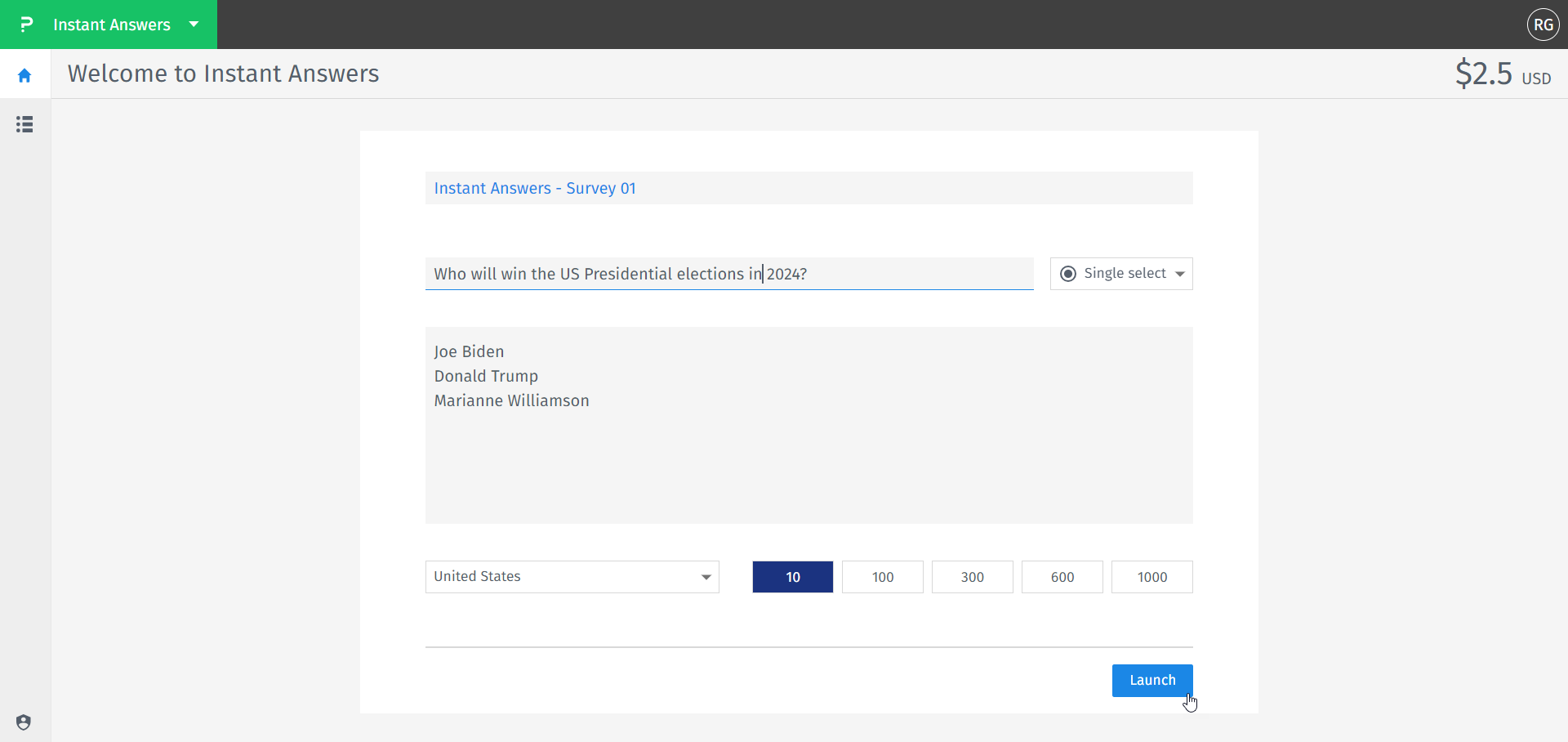Click the account icon at sidebar bottom
This screenshot has height=742, width=1568.
(x=24, y=722)
